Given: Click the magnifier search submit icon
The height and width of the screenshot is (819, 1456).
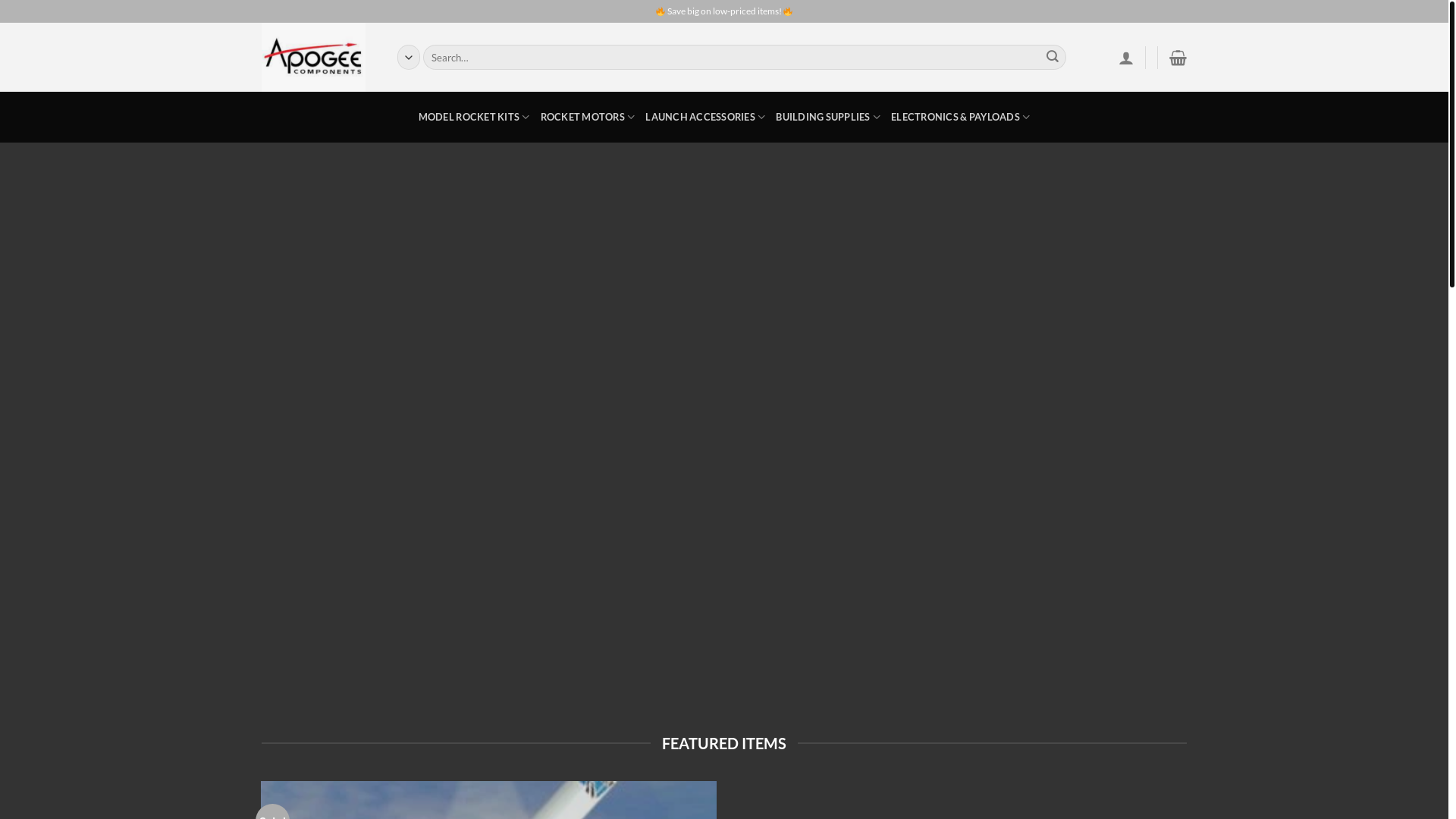Looking at the screenshot, I should [1053, 57].
